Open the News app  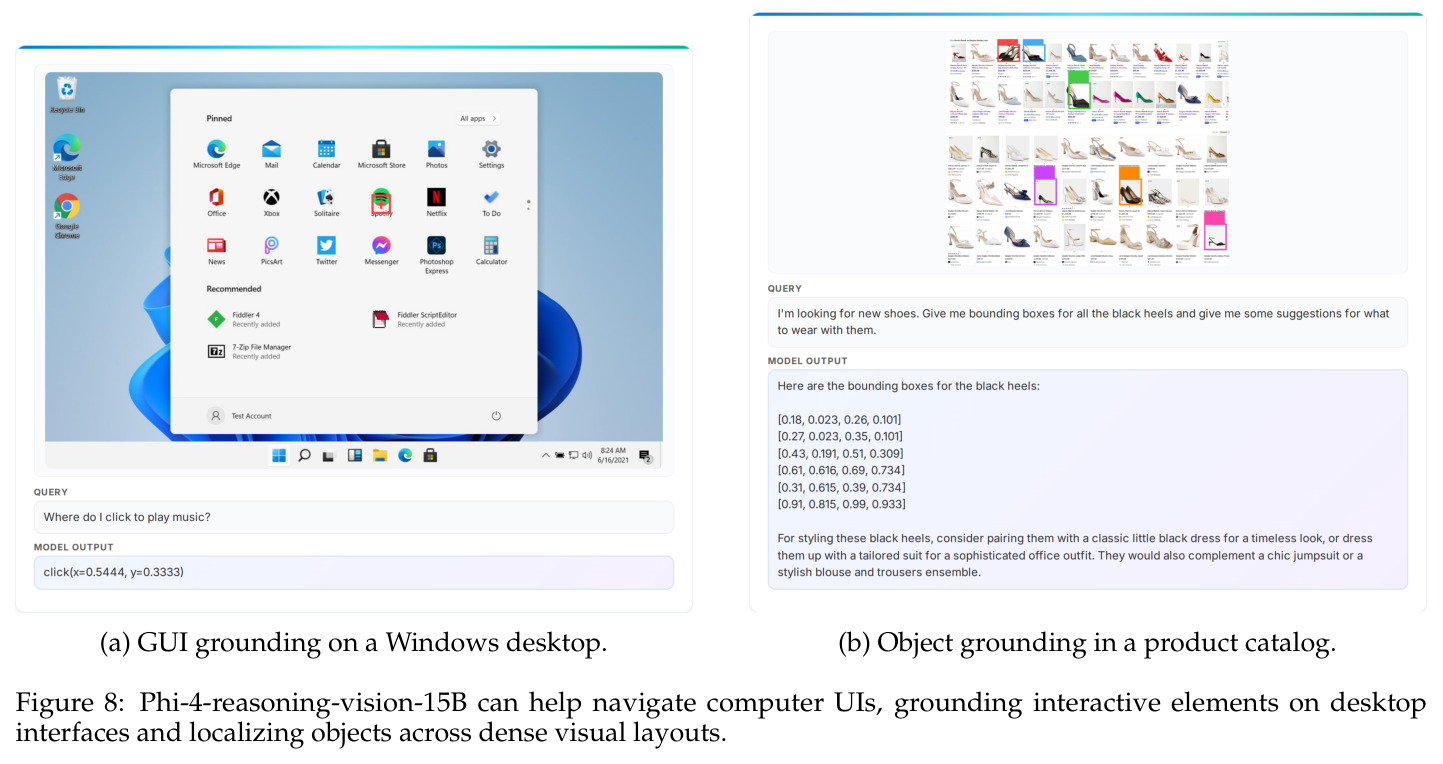click(217, 250)
